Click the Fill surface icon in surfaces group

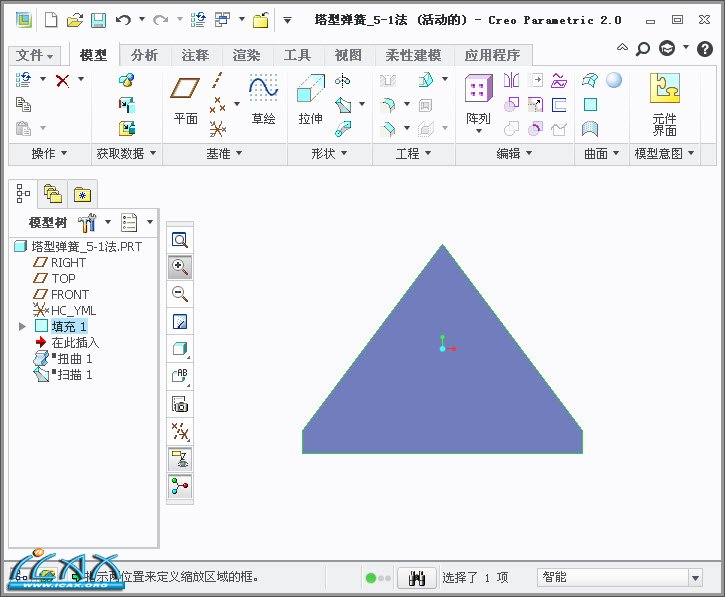coord(590,105)
